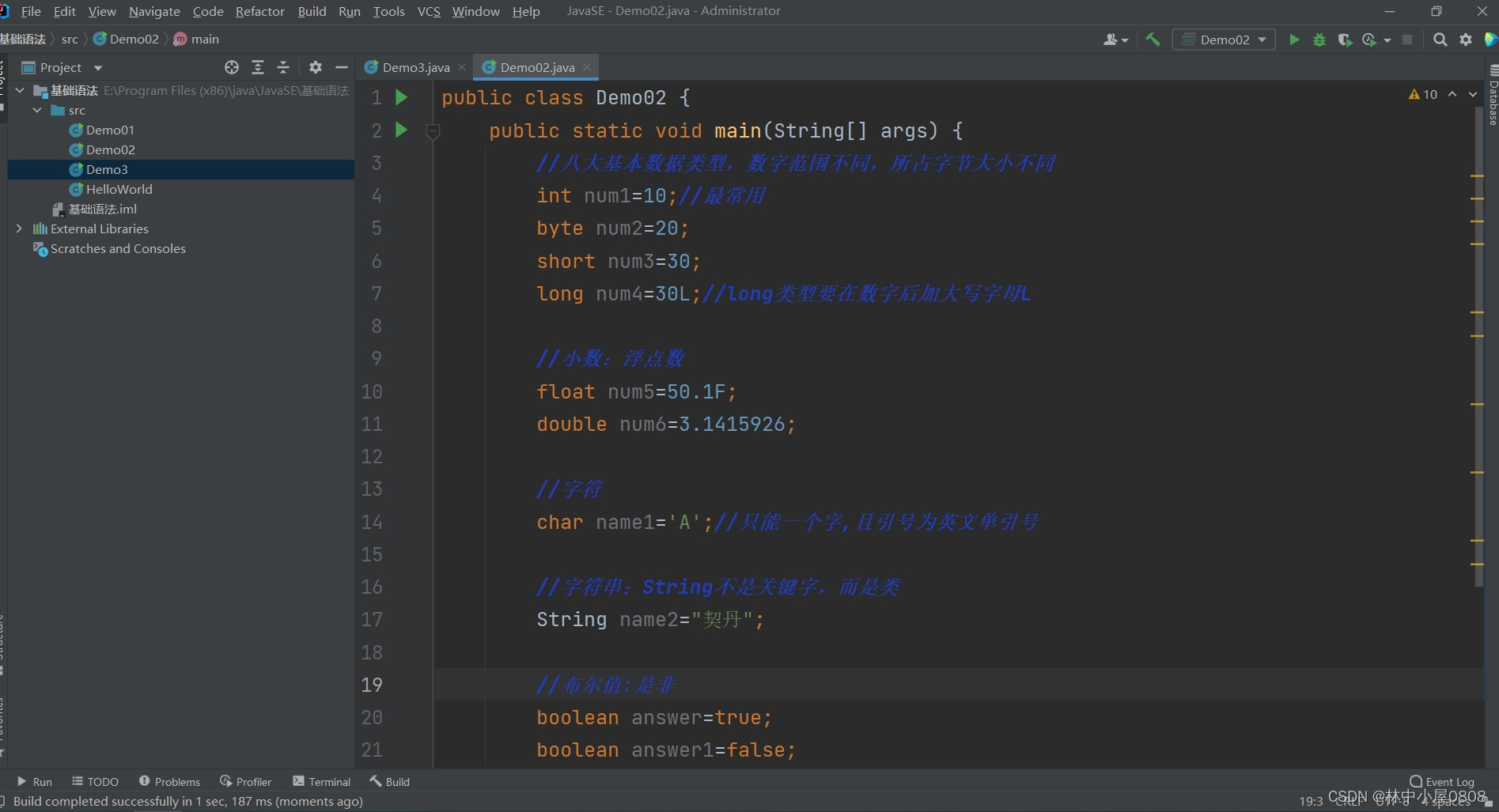Start Debug mode with the bug icon

[x=1319, y=39]
